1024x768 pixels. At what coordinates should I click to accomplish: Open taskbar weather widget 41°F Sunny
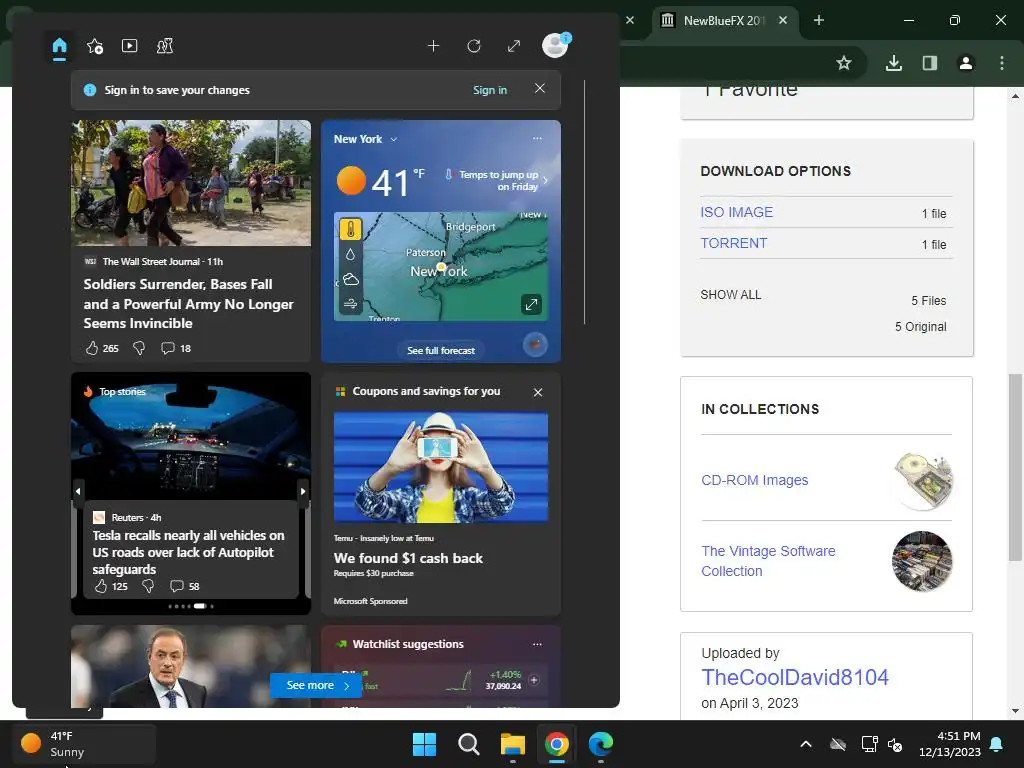coord(85,744)
